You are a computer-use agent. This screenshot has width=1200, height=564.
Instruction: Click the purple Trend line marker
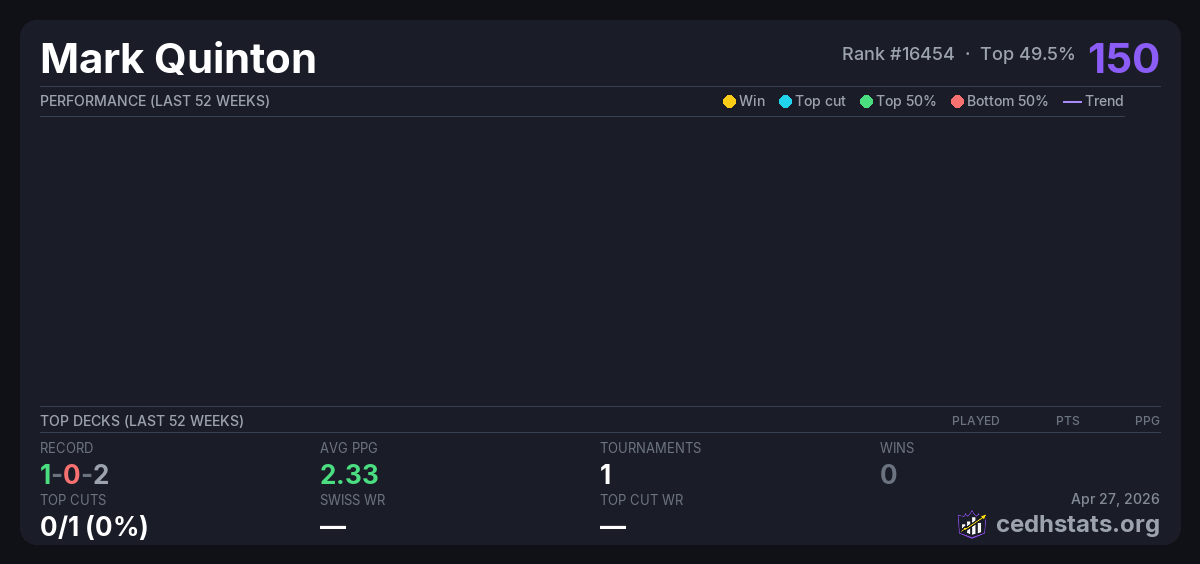point(1071,101)
